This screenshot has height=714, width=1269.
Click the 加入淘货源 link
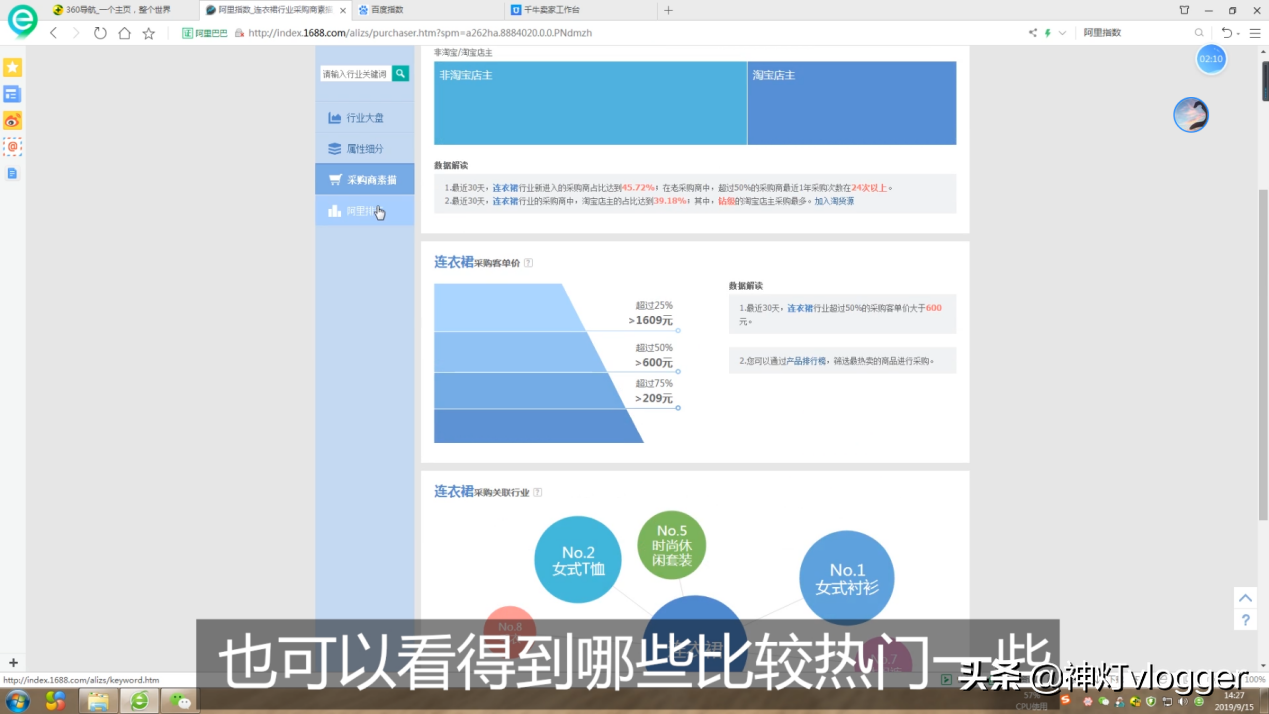click(x=834, y=201)
